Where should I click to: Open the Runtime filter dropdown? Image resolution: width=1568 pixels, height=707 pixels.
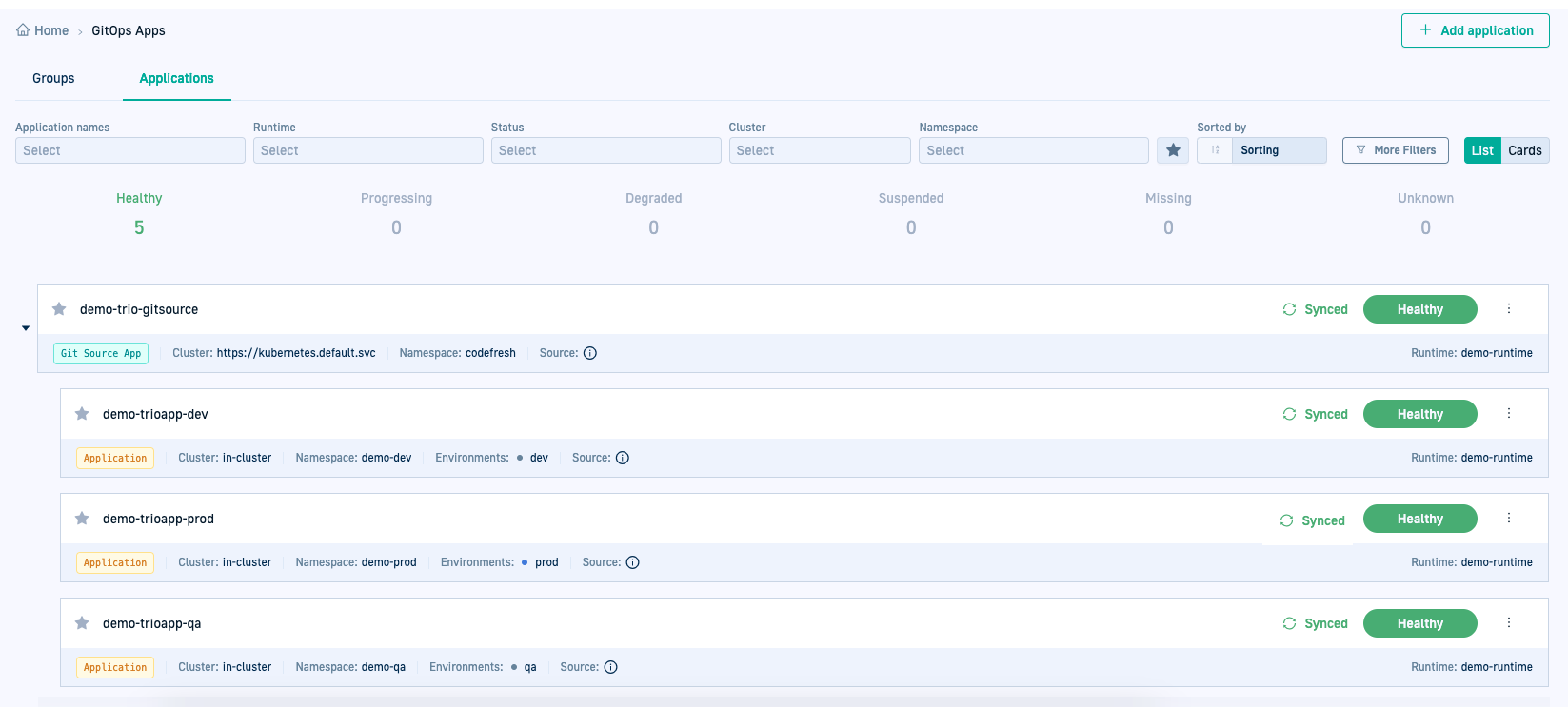pos(367,150)
